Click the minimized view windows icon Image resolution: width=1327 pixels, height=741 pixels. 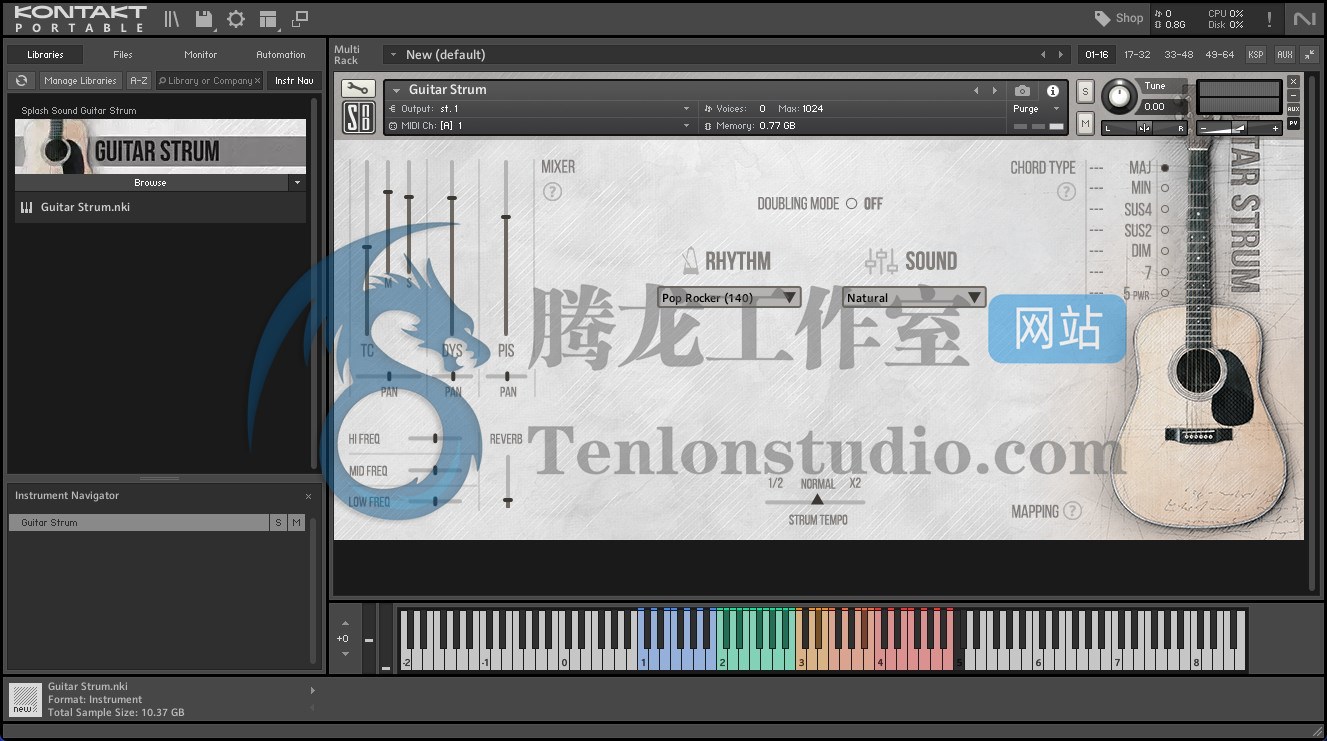[300, 19]
